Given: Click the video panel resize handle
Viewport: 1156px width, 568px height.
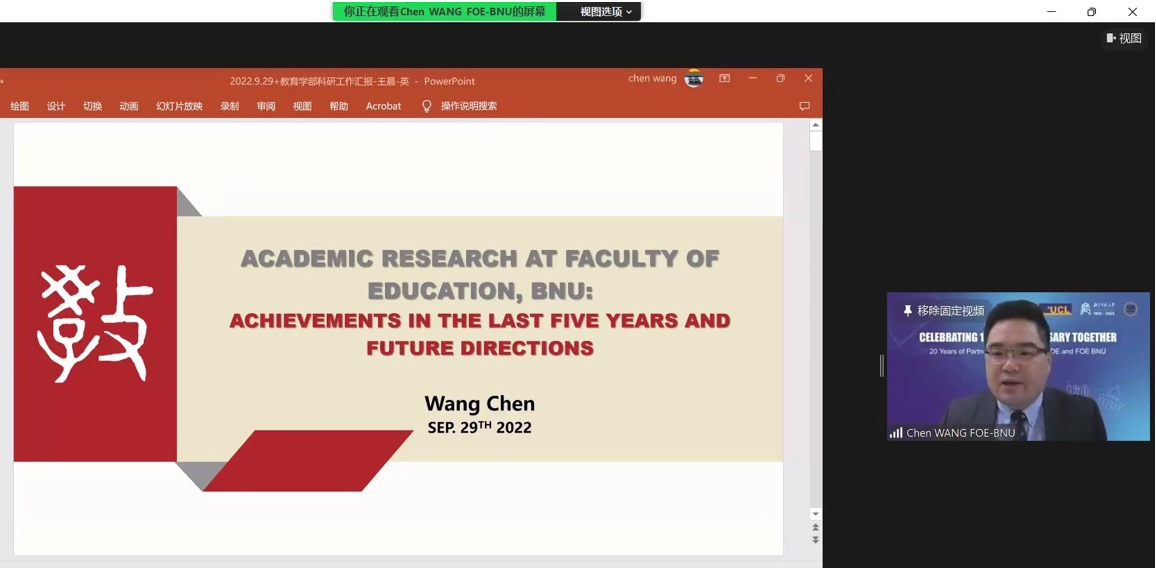Looking at the screenshot, I should [x=881, y=366].
